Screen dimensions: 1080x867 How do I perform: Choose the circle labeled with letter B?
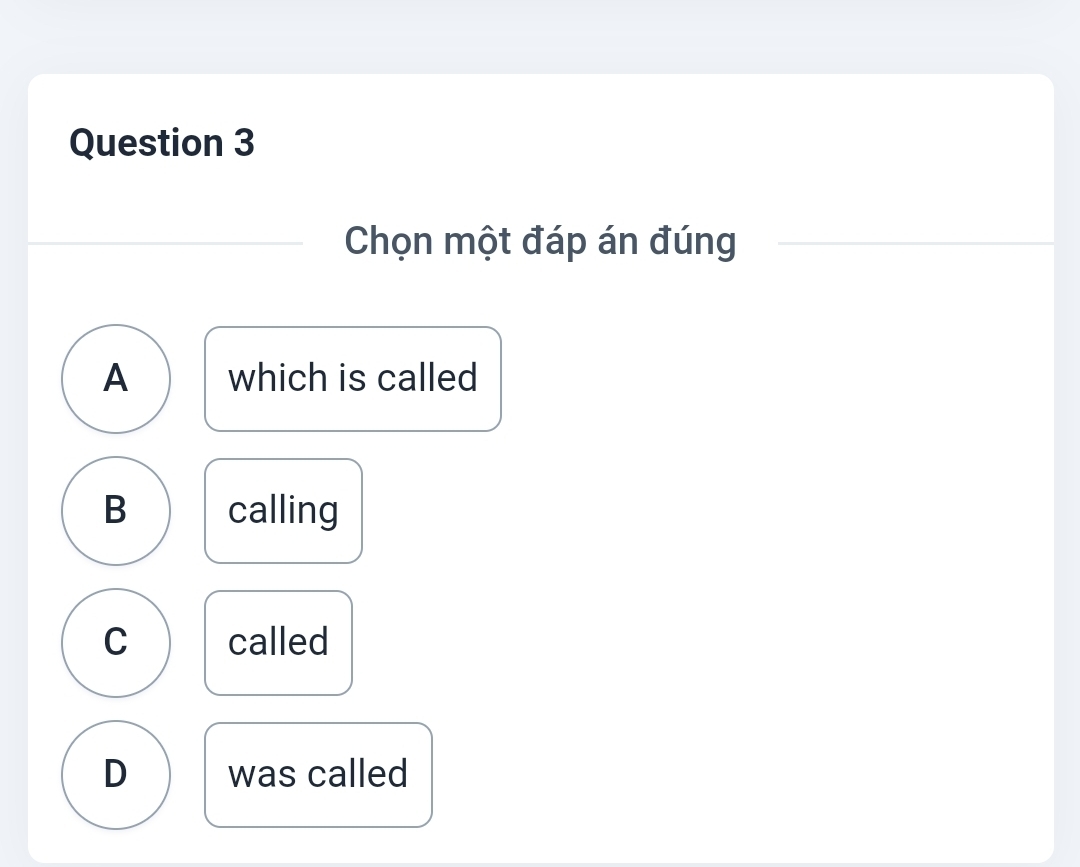coord(116,511)
